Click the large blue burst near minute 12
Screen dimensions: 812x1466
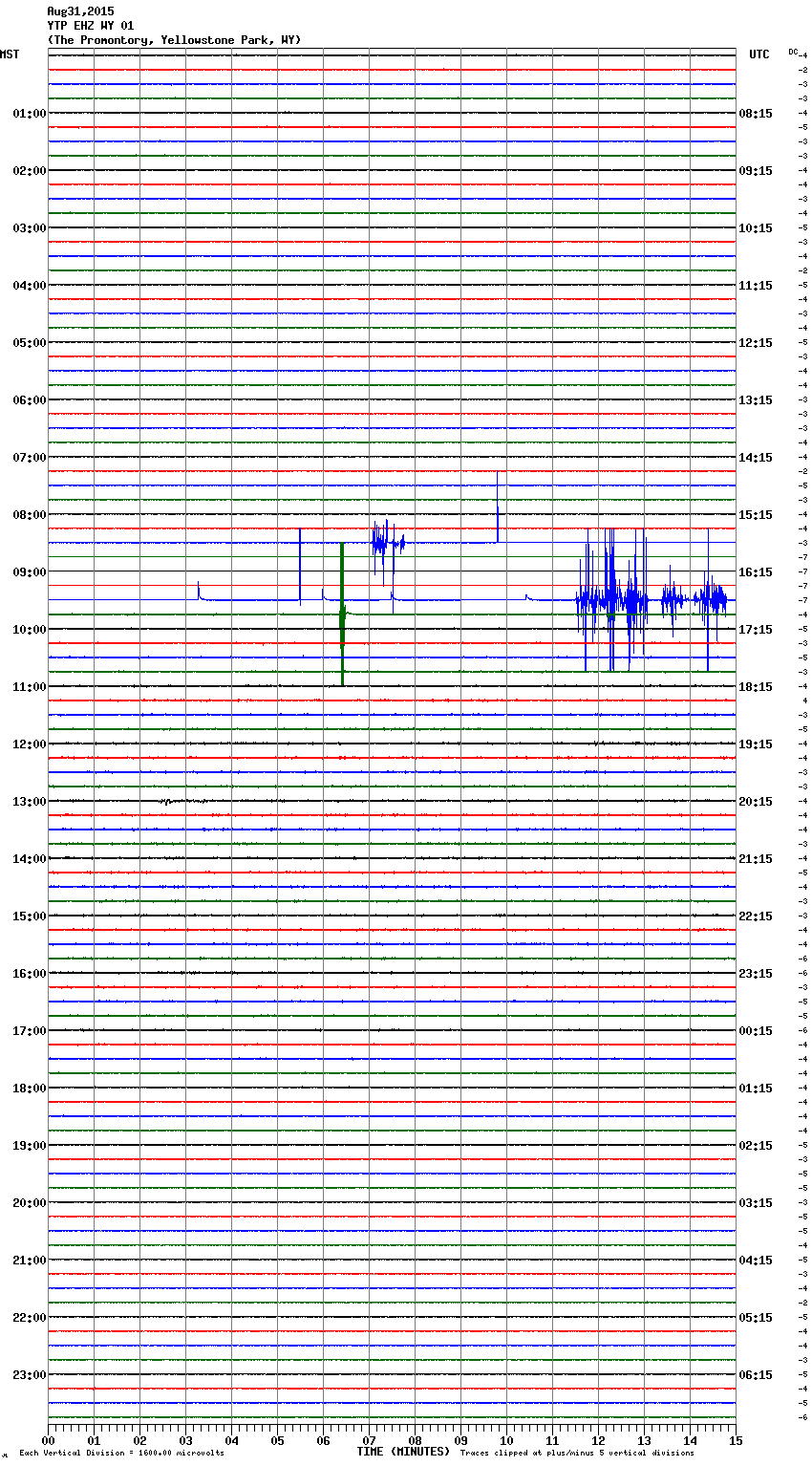point(611,600)
